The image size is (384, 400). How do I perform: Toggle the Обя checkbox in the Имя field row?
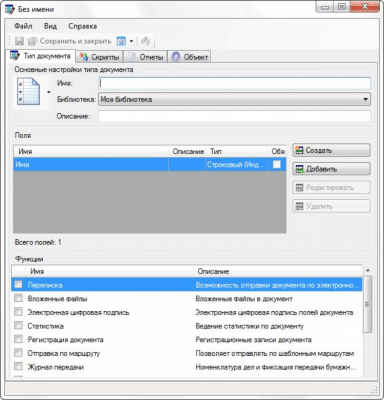point(277,164)
